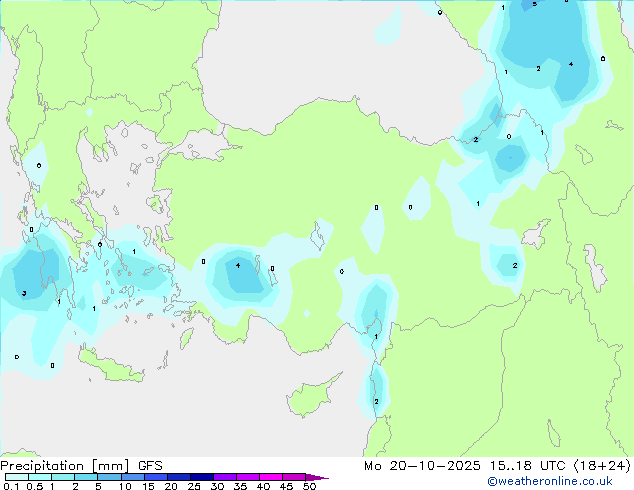Select the legend scale label 30
Image resolution: width=634 pixels, height=490 pixels.
point(217,486)
